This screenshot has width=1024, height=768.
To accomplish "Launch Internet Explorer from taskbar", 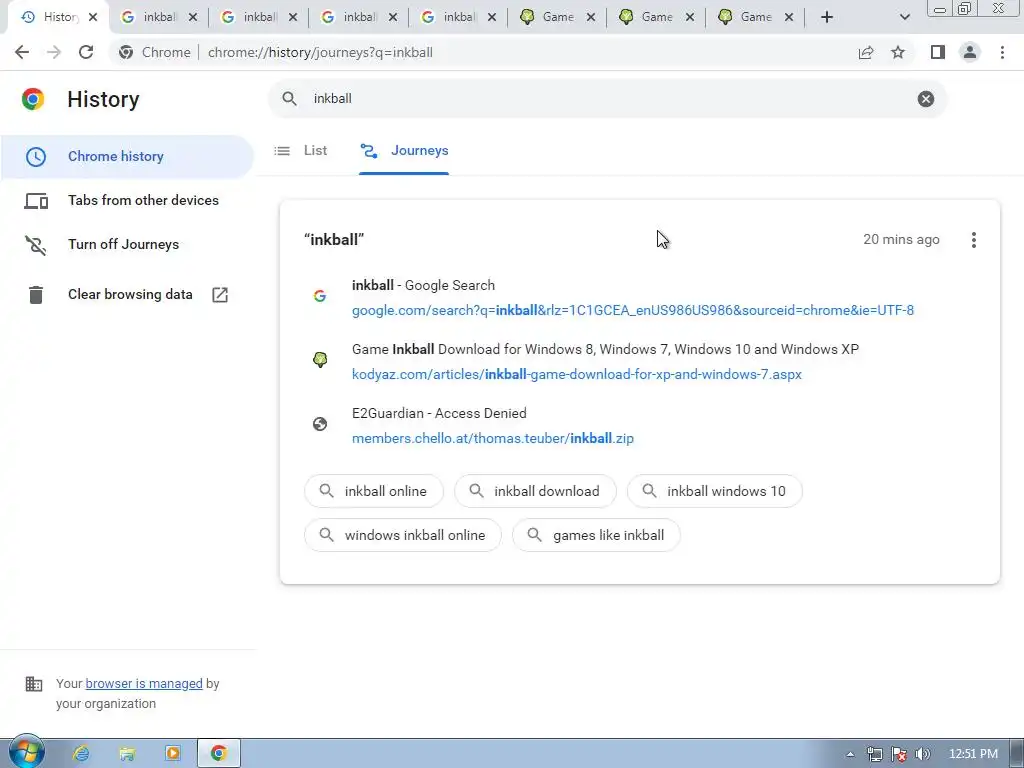I will click(x=81, y=754).
